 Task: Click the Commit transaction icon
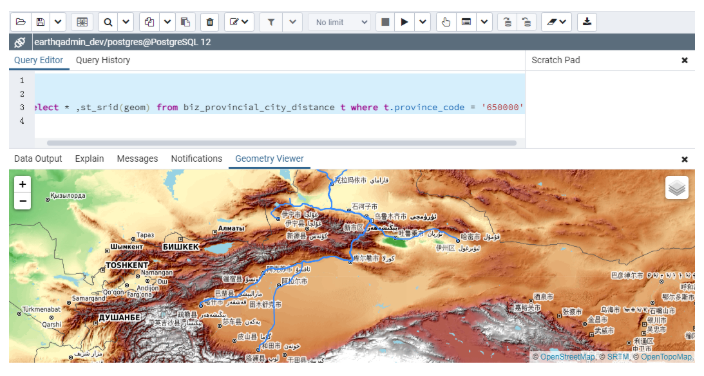coord(507,22)
